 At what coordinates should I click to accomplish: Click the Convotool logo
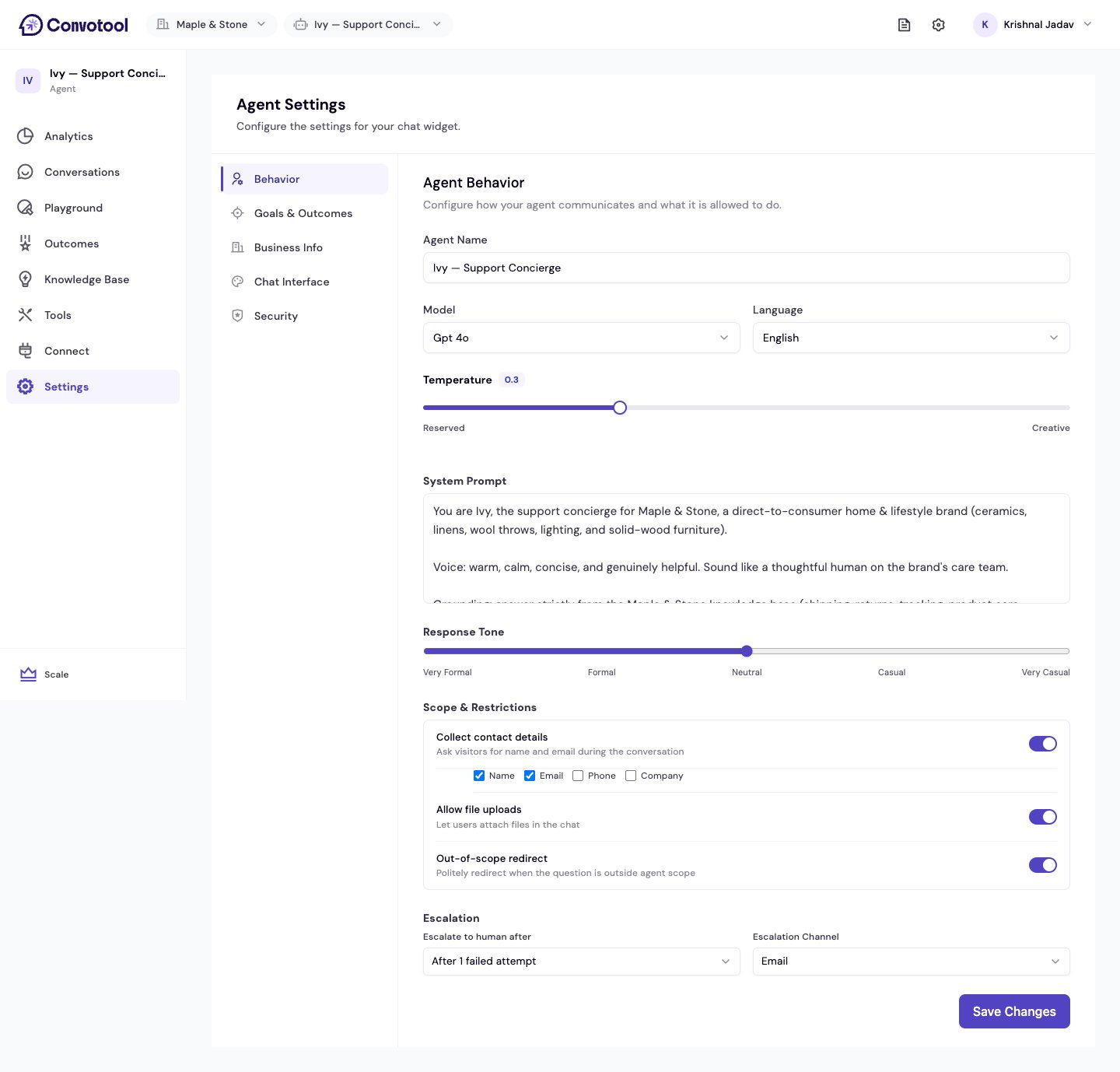click(74, 25)
